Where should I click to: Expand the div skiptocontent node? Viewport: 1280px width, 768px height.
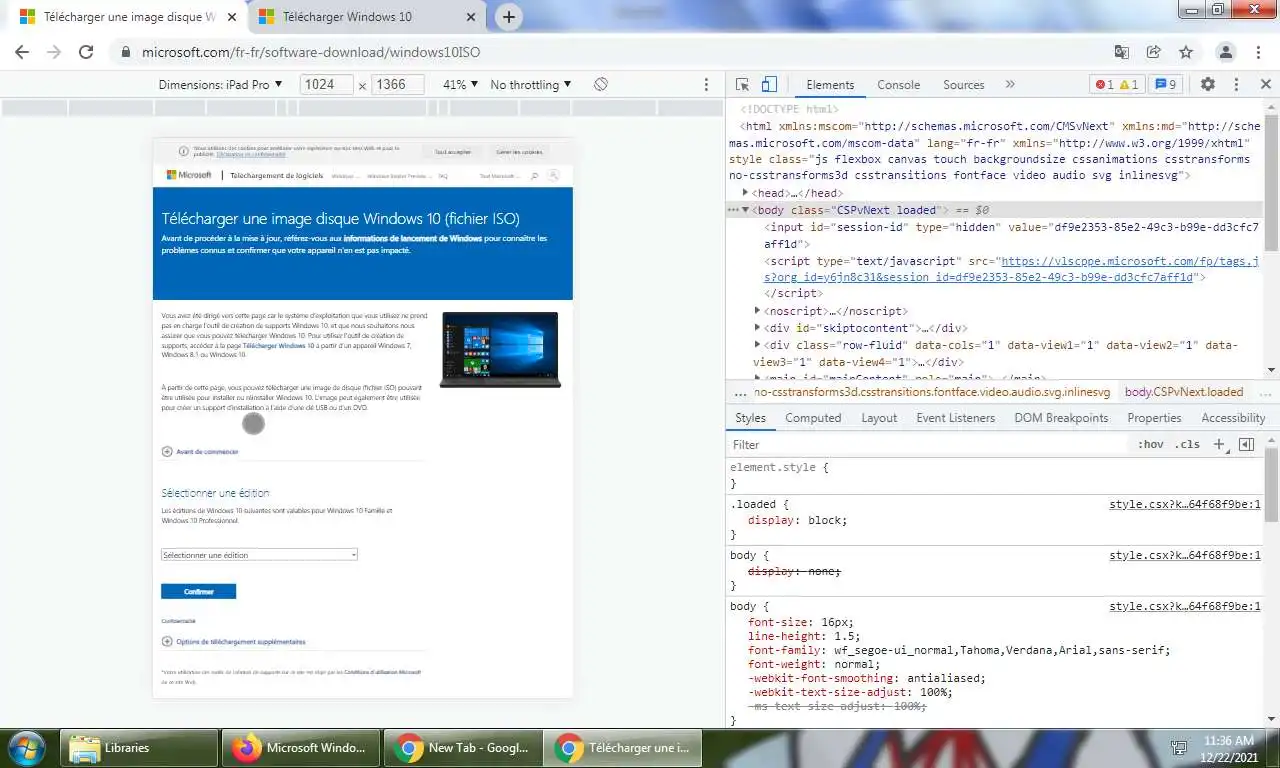tap(758, 328)
